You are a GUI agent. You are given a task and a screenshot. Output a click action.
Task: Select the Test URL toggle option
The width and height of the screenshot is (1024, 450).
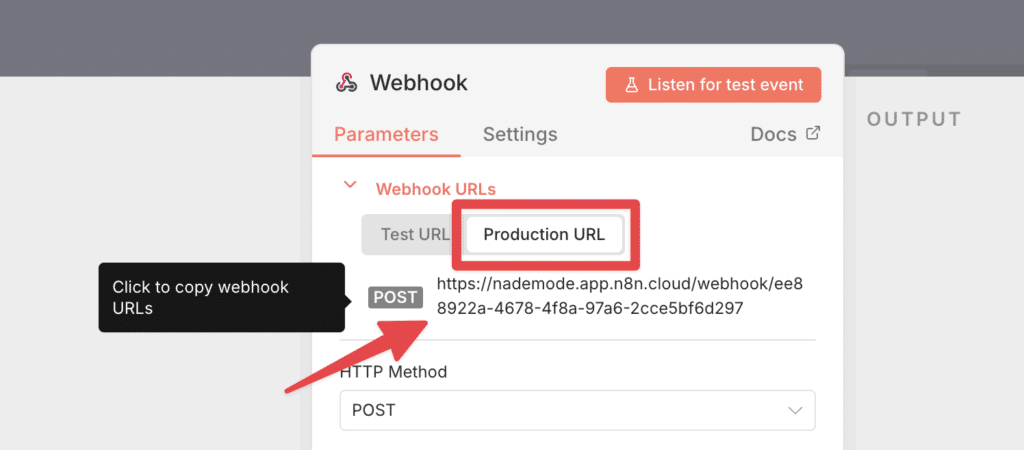coord(414,235)
